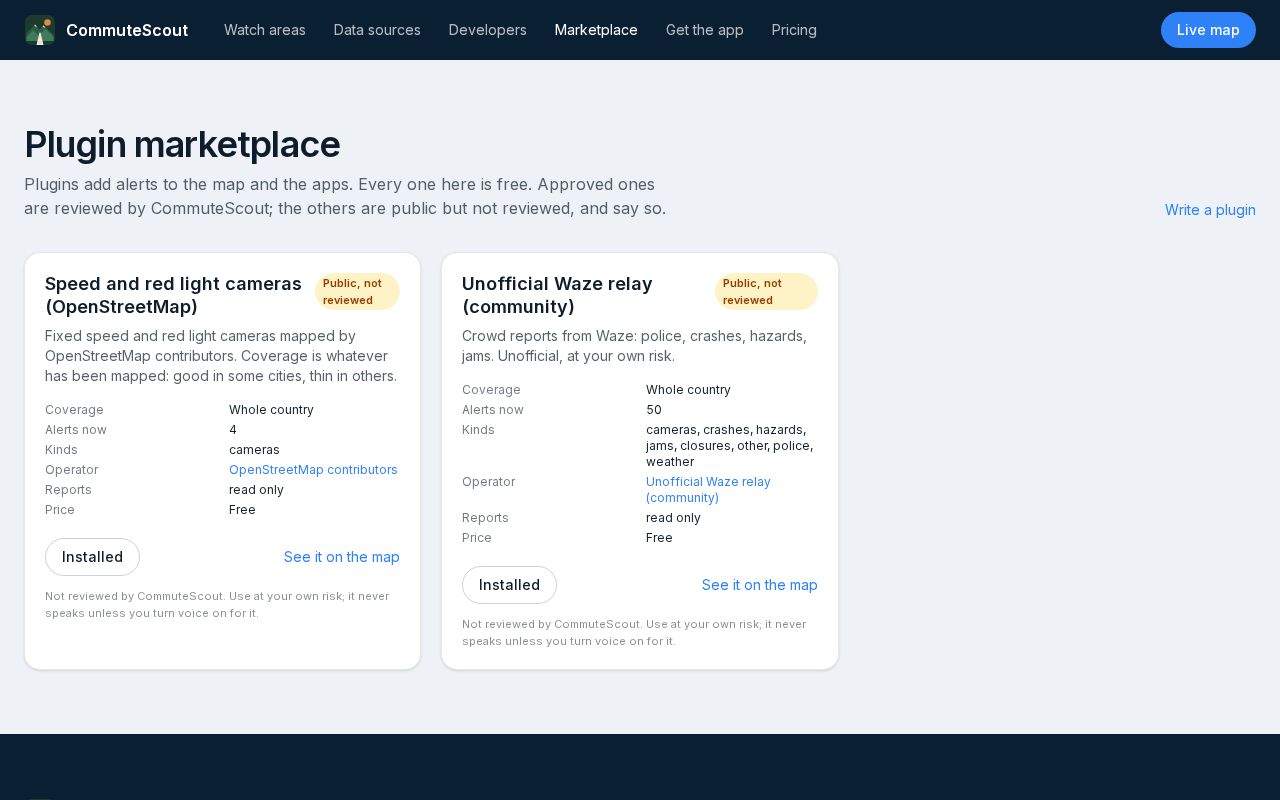Open the CommuteScout home link text
The height and width of the screenshot is (800, 1280).
click(127, 30)
